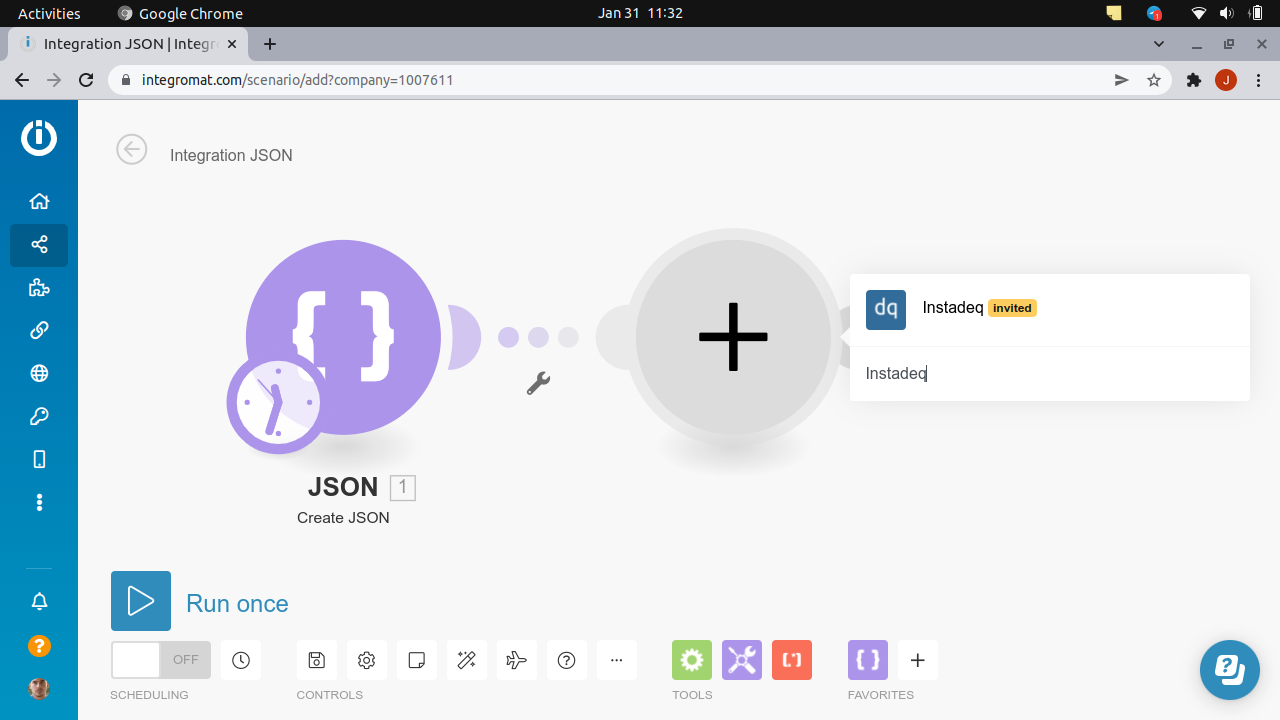Open orange help question mark in sidebar
Viewport: 1280px width, 720px height.
pos(39,646)
